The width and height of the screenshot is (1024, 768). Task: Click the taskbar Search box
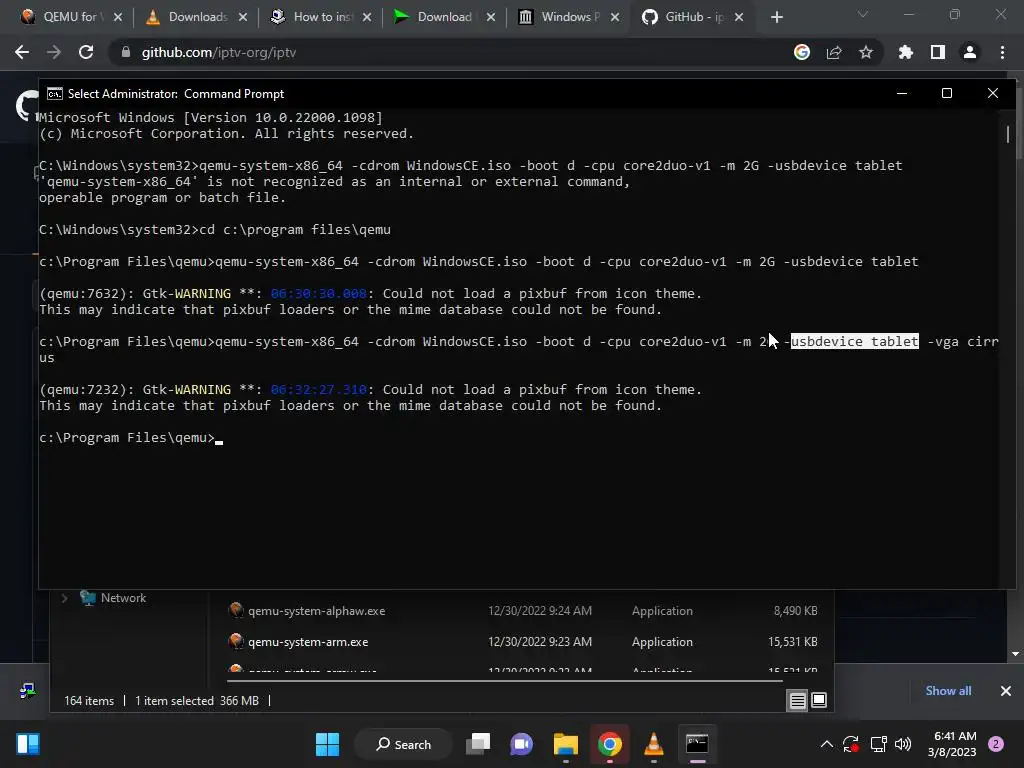403,744
